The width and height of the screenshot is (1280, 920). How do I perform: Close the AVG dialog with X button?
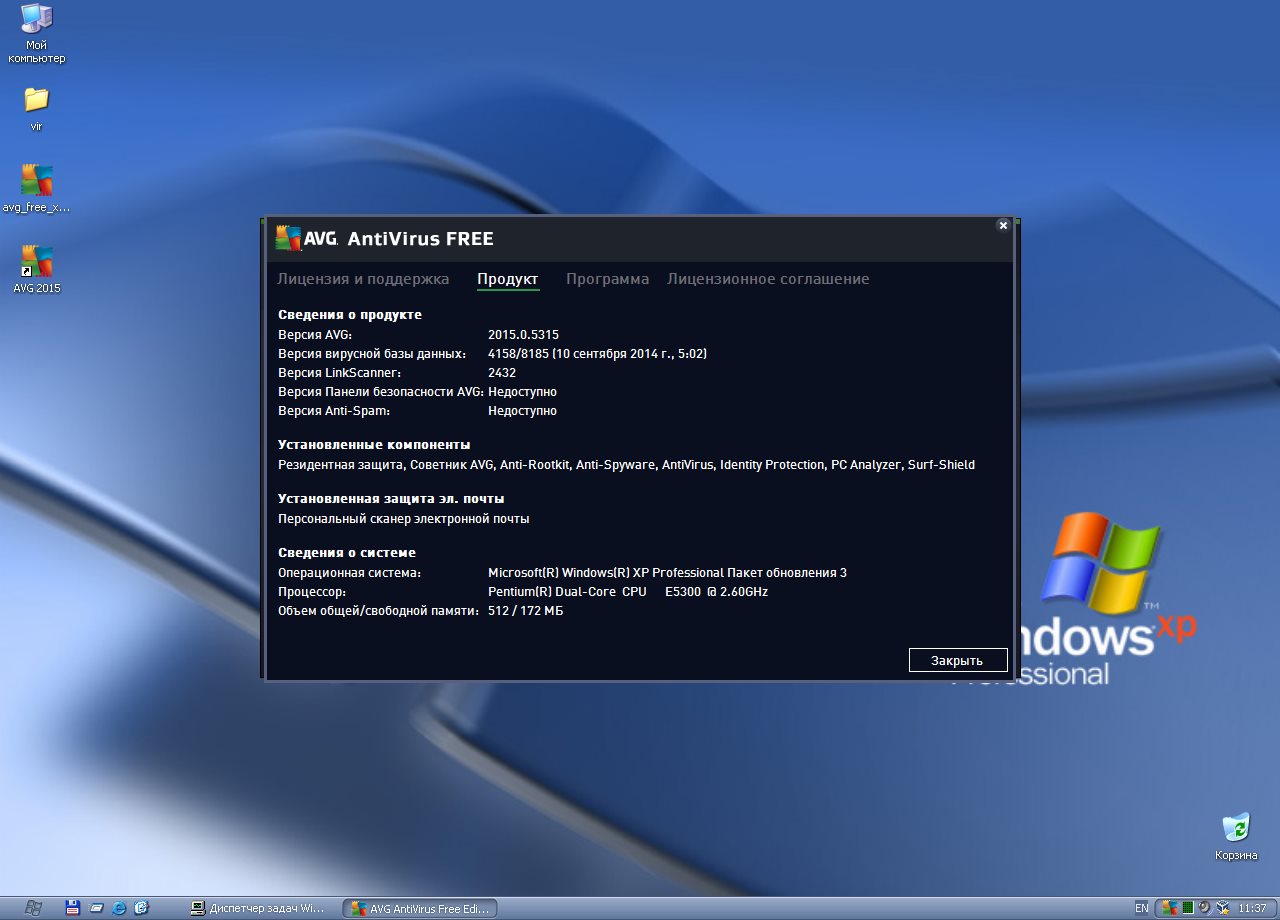point(1003,225)
